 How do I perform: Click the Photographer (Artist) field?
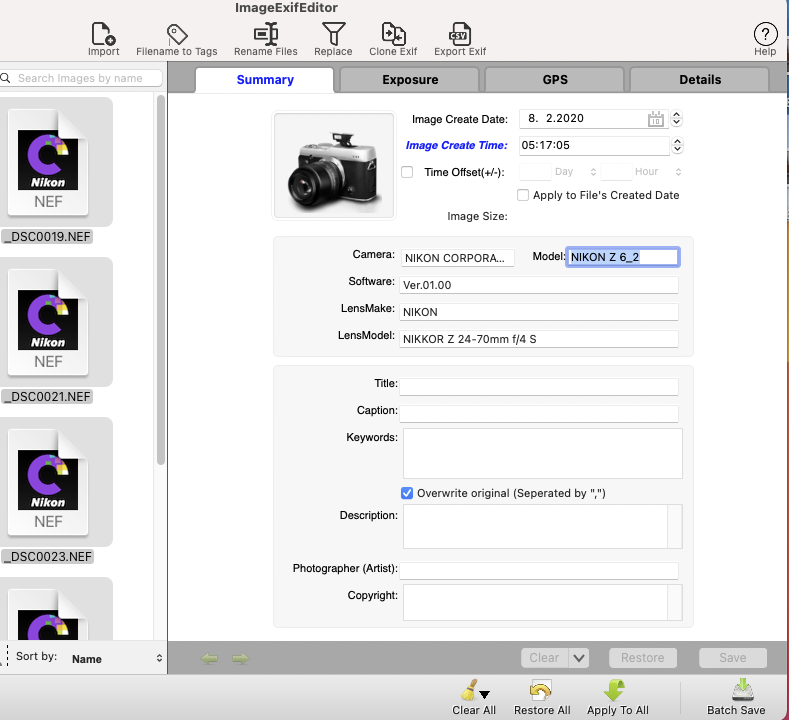point(538,571)
